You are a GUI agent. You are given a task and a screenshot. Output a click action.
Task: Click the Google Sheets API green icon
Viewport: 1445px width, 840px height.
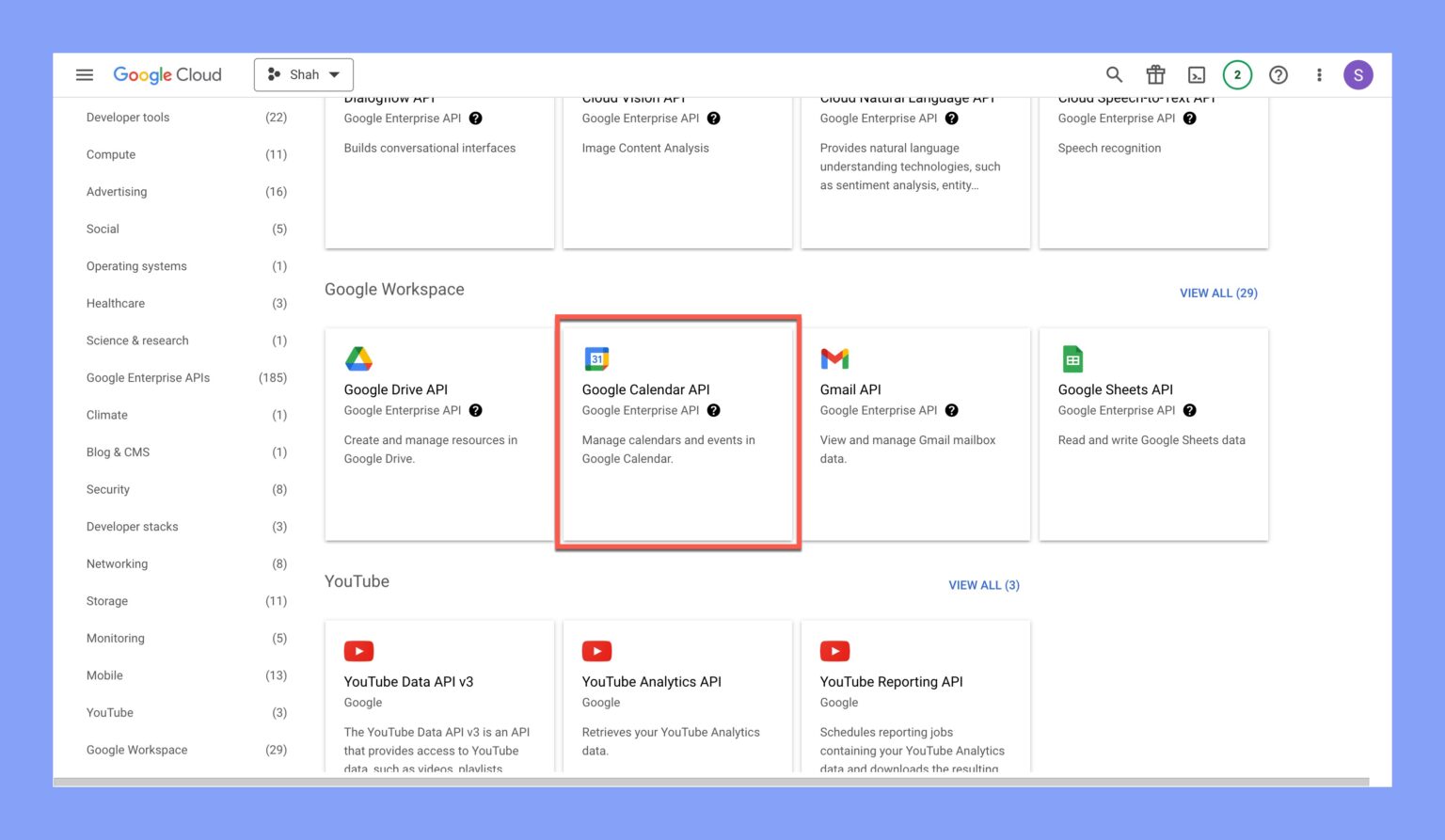tap(1073, 358)
